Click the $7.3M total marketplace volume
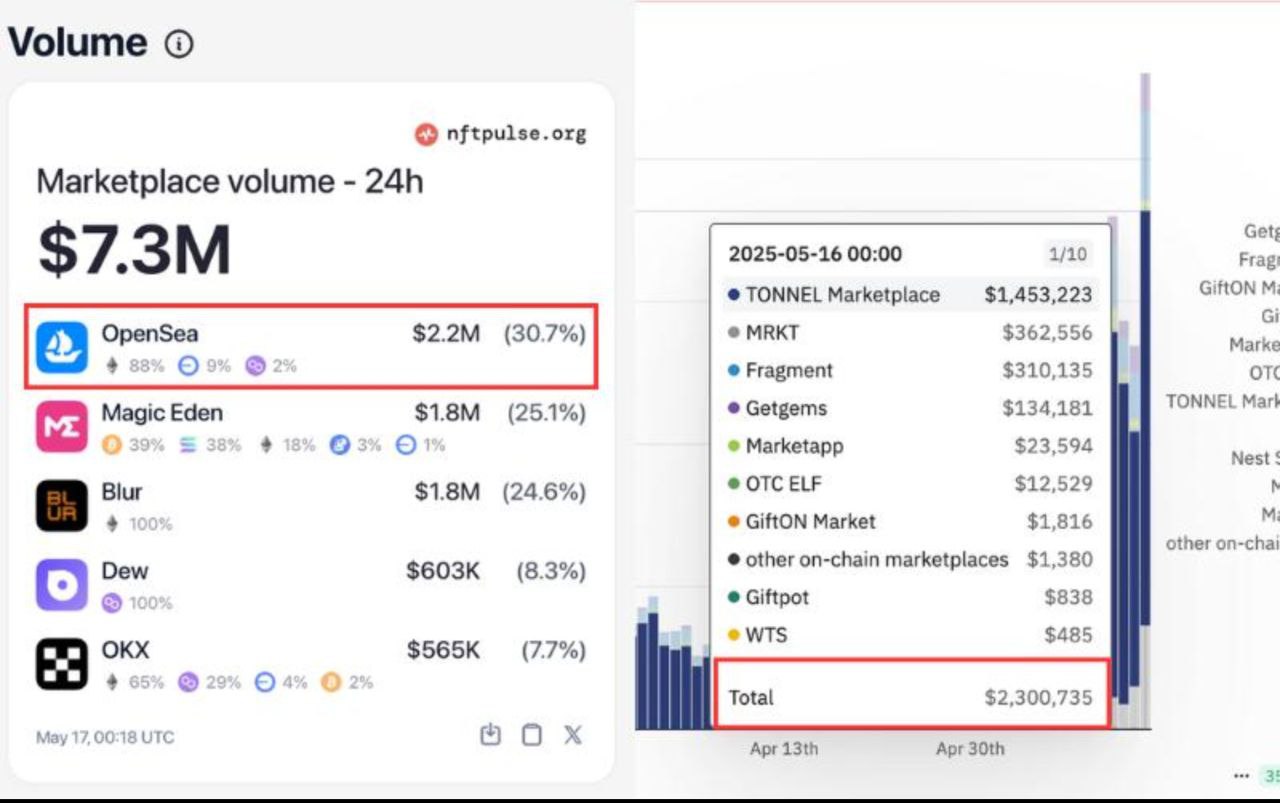 (135, 250)
